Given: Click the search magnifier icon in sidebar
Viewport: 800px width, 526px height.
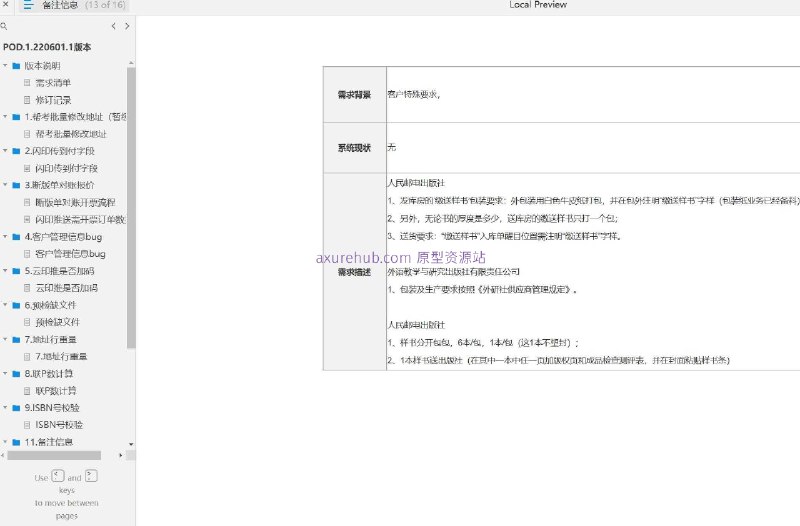Looking at the screenshot, I should point(4,26).
